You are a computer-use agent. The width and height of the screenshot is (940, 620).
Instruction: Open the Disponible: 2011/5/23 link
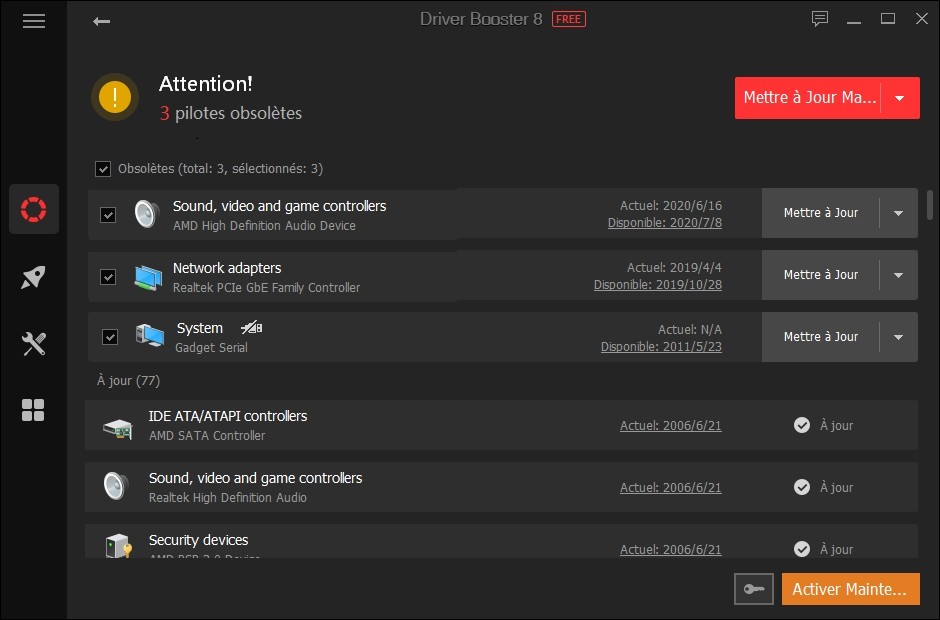coord(661,347)
